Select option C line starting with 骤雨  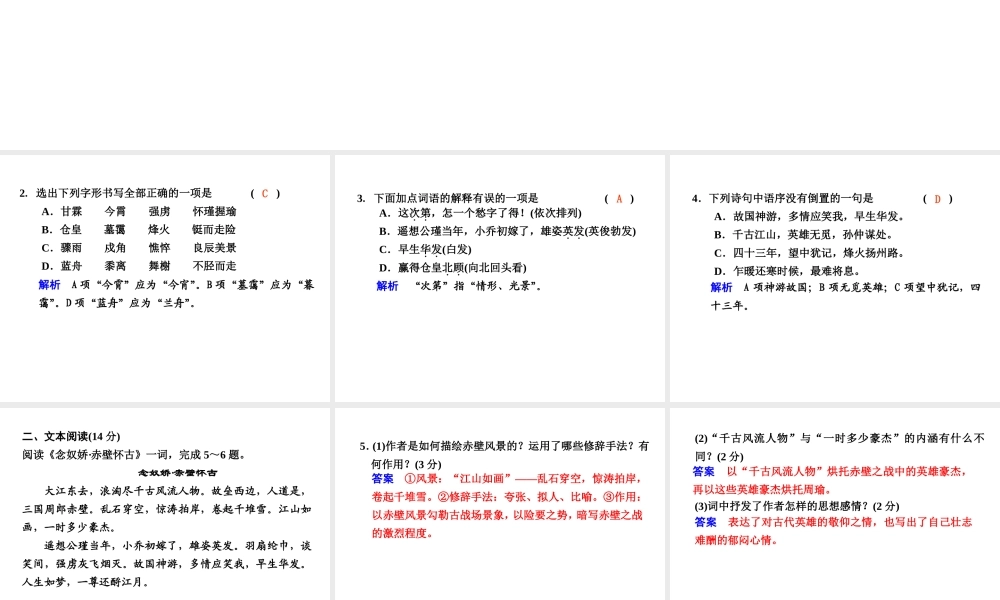139,248
